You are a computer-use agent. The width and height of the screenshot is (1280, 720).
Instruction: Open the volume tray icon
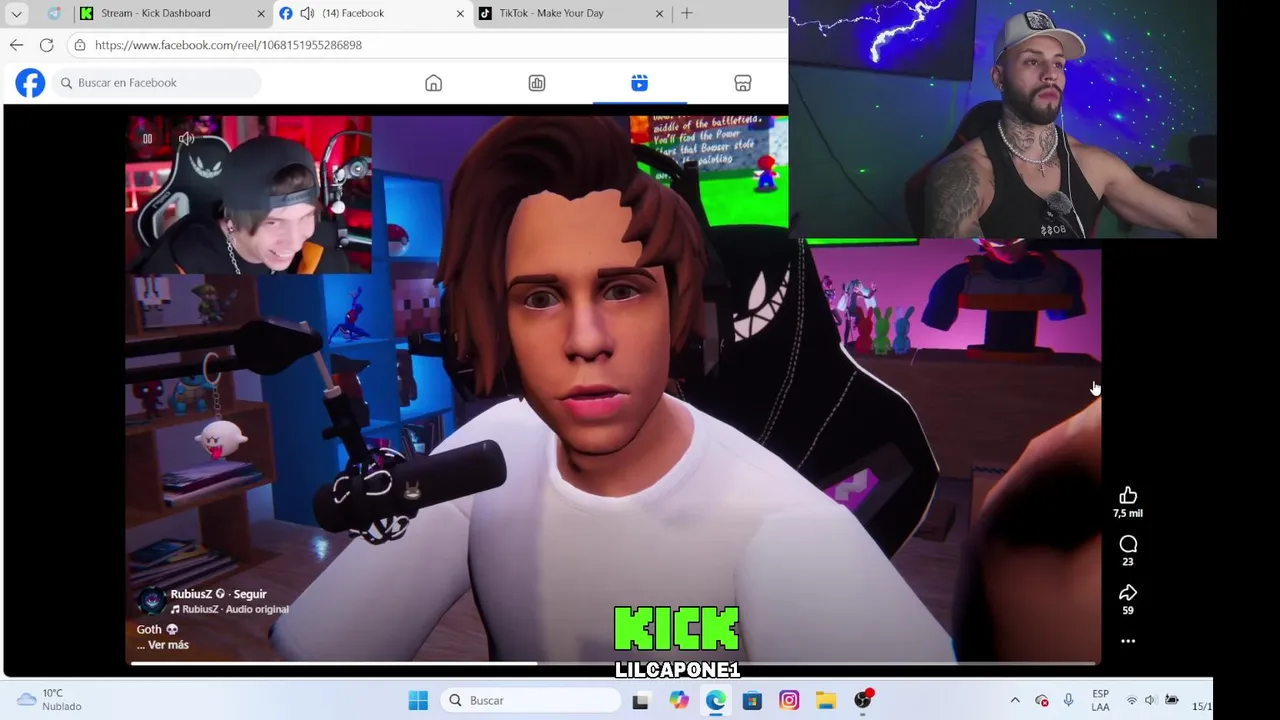tap(1151, 700)
